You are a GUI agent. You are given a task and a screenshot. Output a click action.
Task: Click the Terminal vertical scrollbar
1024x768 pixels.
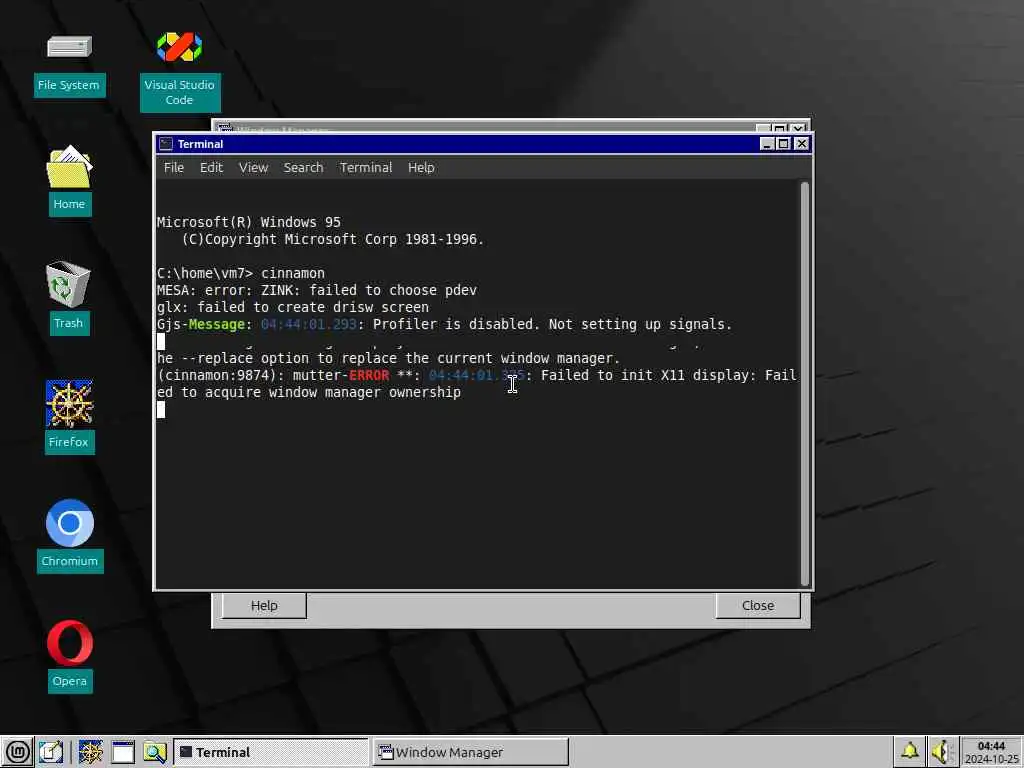tap(805, 384)
